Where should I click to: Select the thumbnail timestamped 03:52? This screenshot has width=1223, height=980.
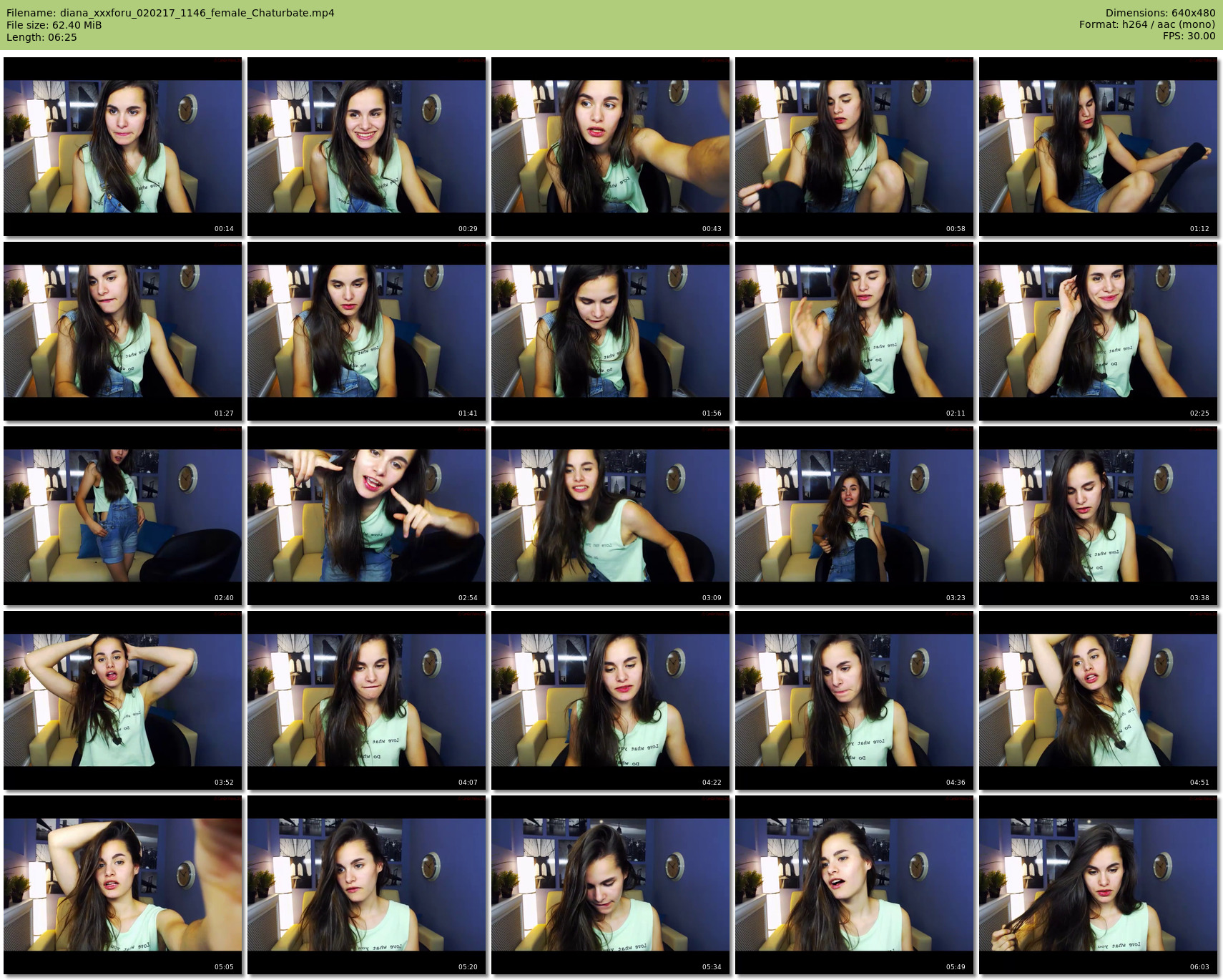(x=123, y=700)
